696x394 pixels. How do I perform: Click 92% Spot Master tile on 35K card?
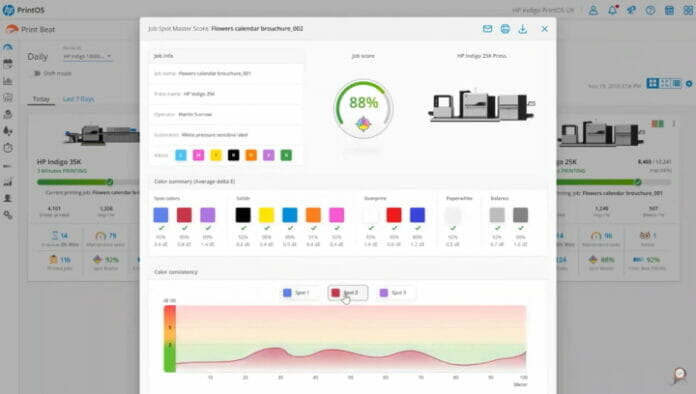coord(106,262)
